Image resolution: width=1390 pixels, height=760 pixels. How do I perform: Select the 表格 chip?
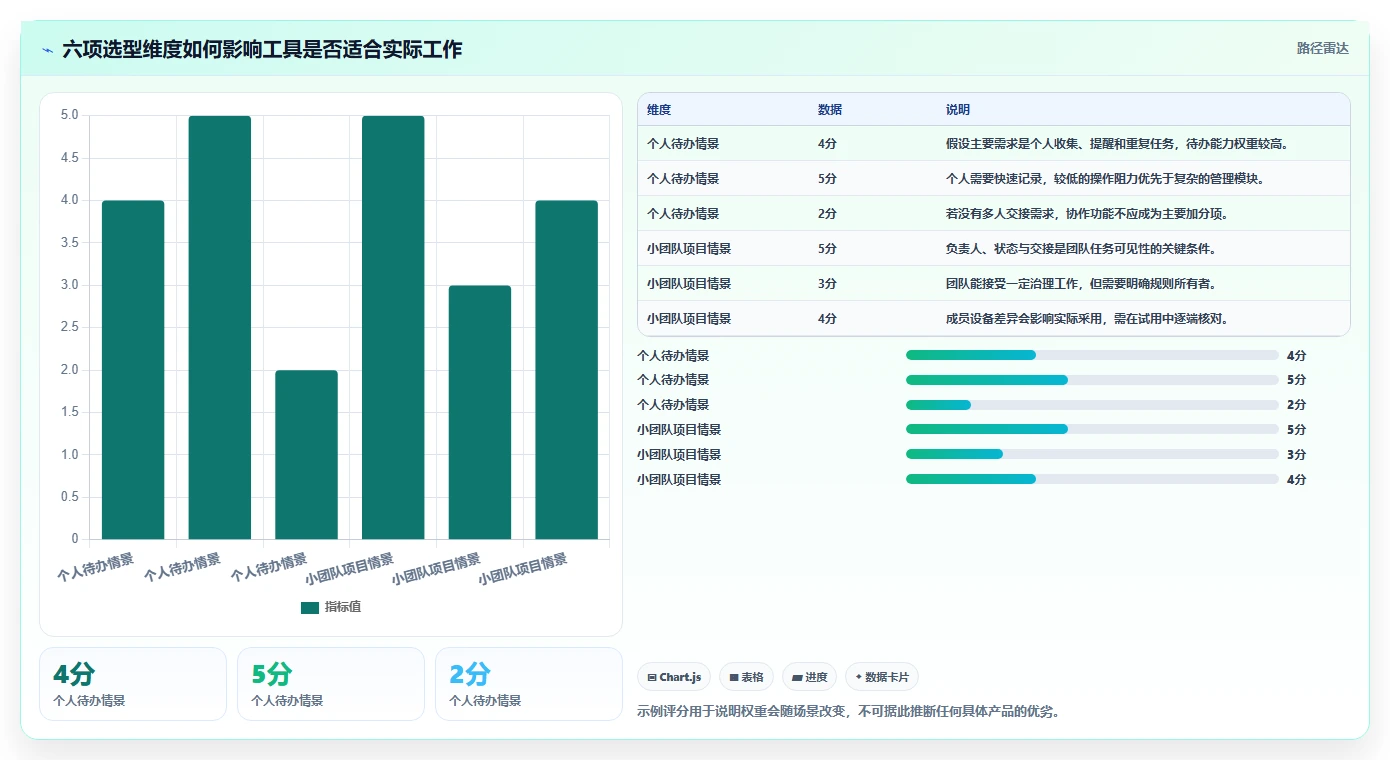tap(747, 677)
